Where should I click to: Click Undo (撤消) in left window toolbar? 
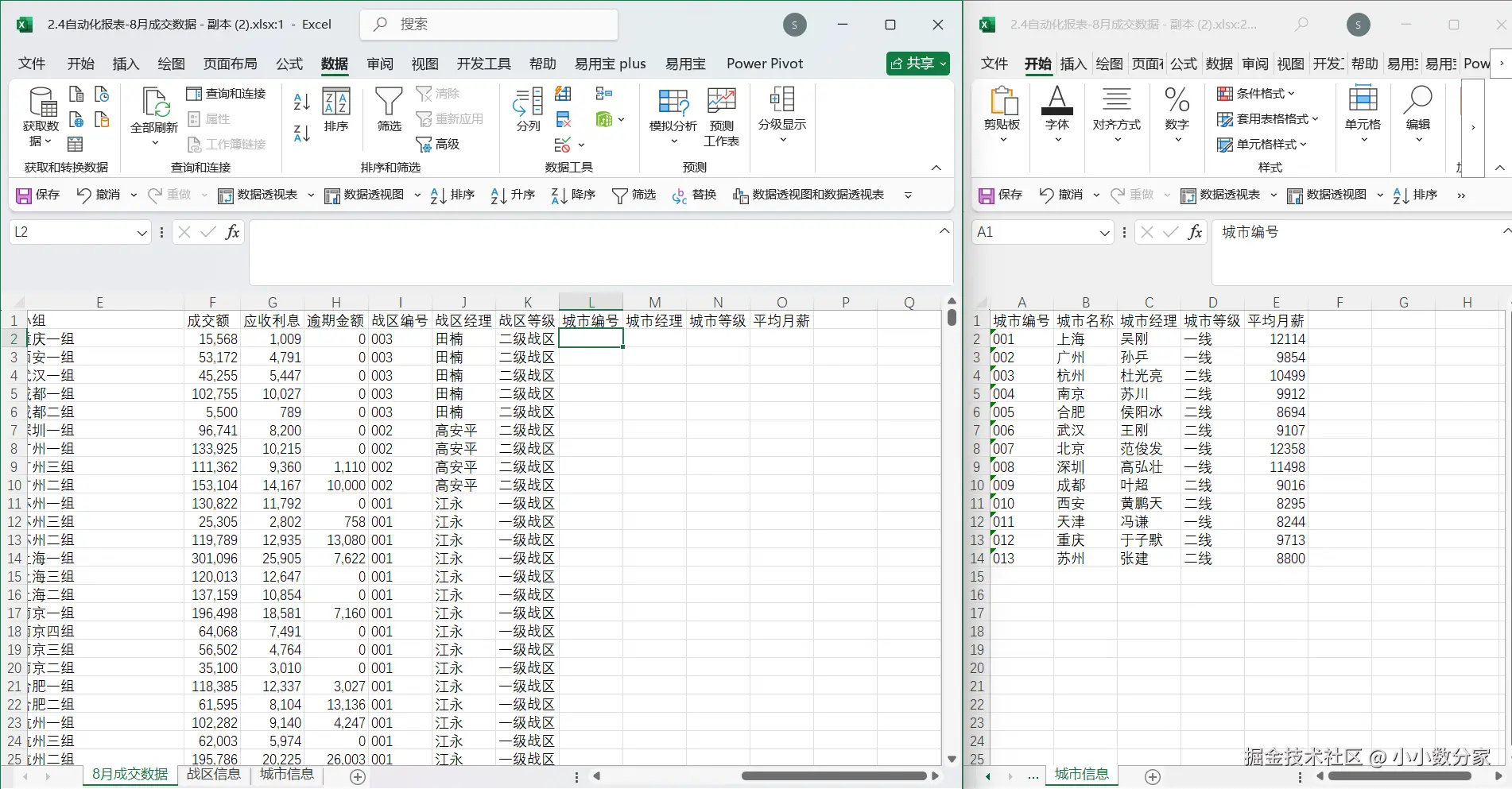point(98,195)
